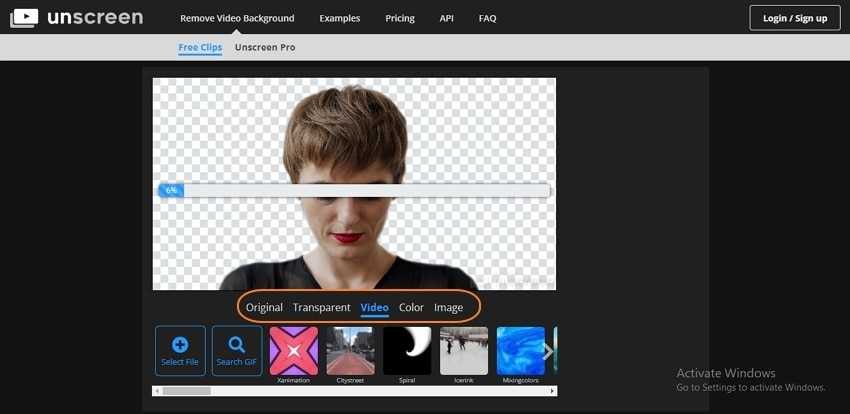Choose the Xanimation background thumbnail
The height and width of the screenshot is (414, 850).
293,351
